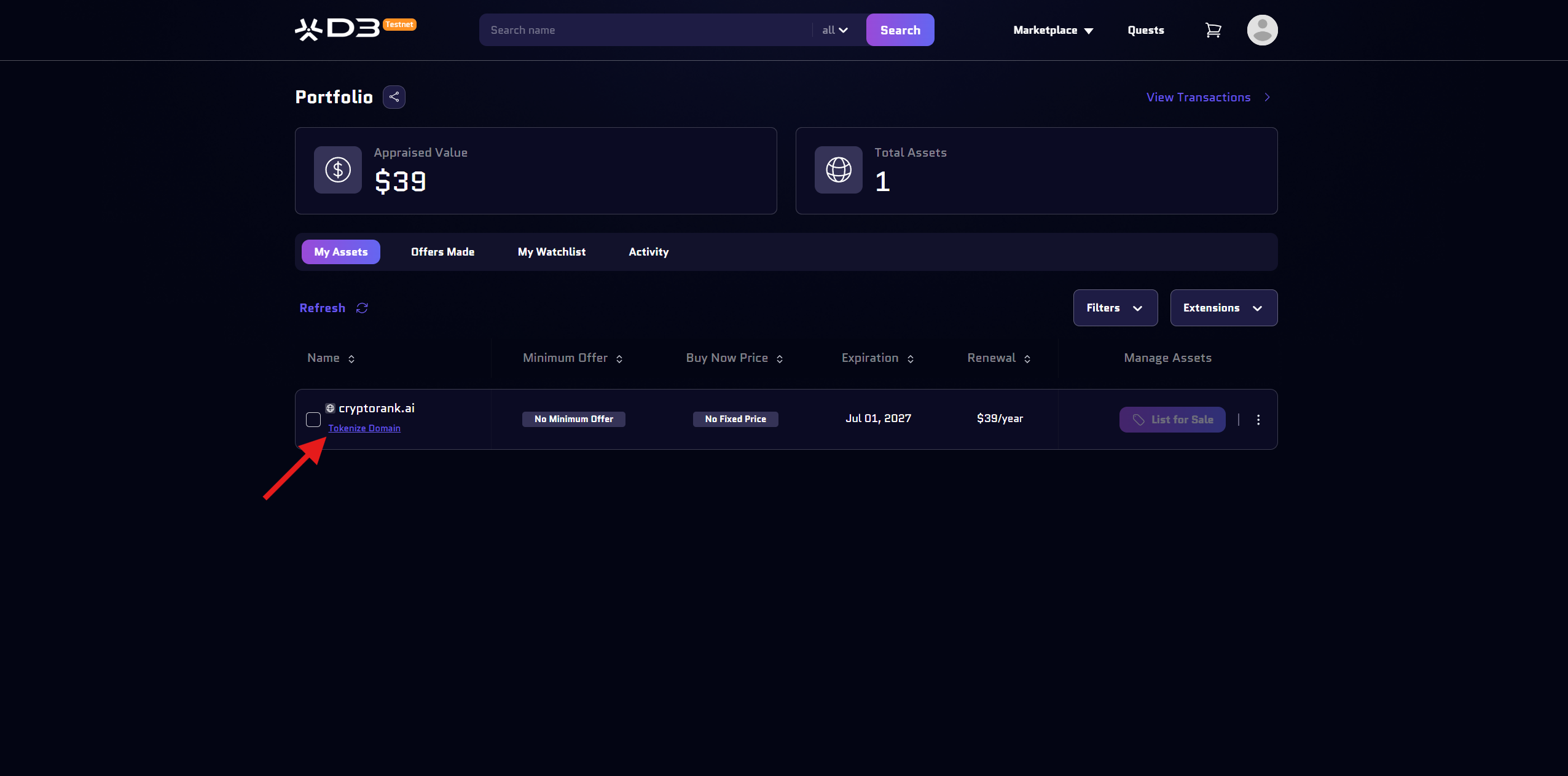Click the List for Sale button
This screenshot has width=1568, height=776.
tap(1172, 420)
